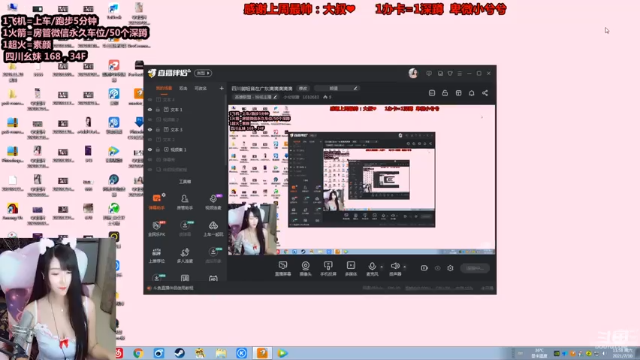The width and height of the screenshot is (640, 360).
Task: Open the first tool in the toolbox's third row
Action: click(x=157, y=255)
